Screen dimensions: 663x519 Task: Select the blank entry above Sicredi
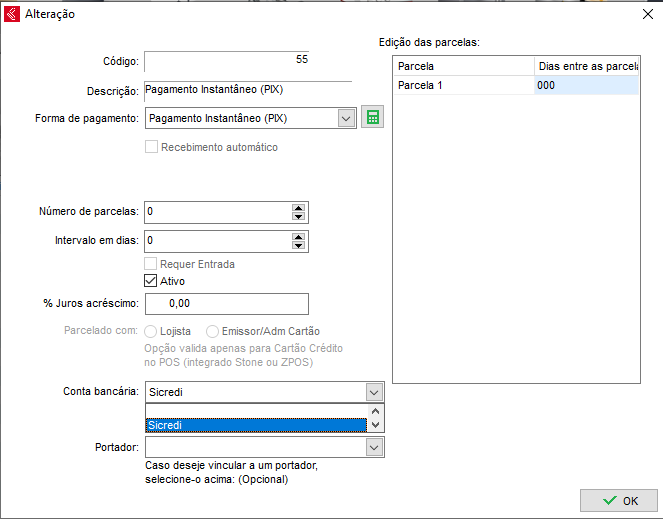click(255, 410)
